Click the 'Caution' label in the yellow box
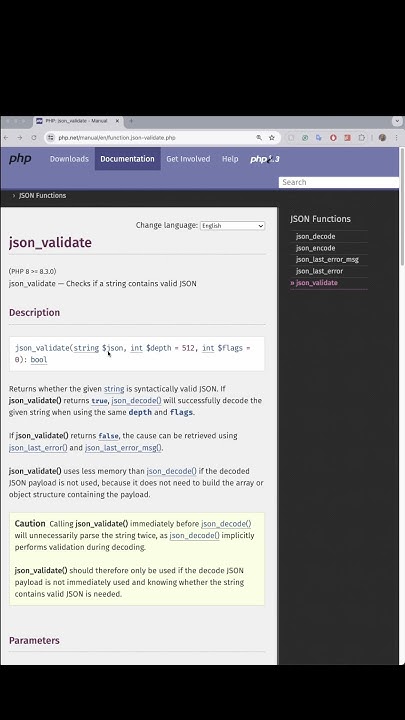 (x=30, y=523)
